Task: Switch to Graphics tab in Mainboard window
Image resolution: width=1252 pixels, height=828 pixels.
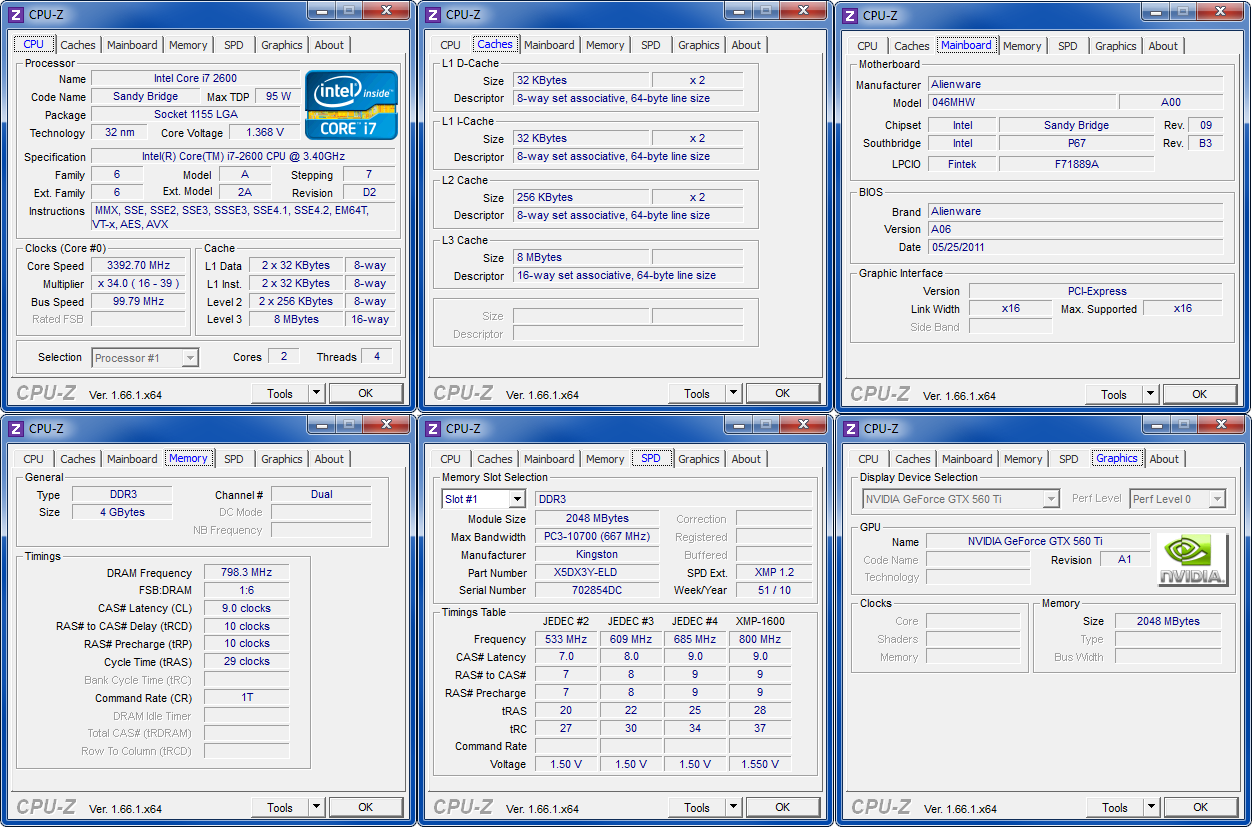Action: pos(1116,46)
